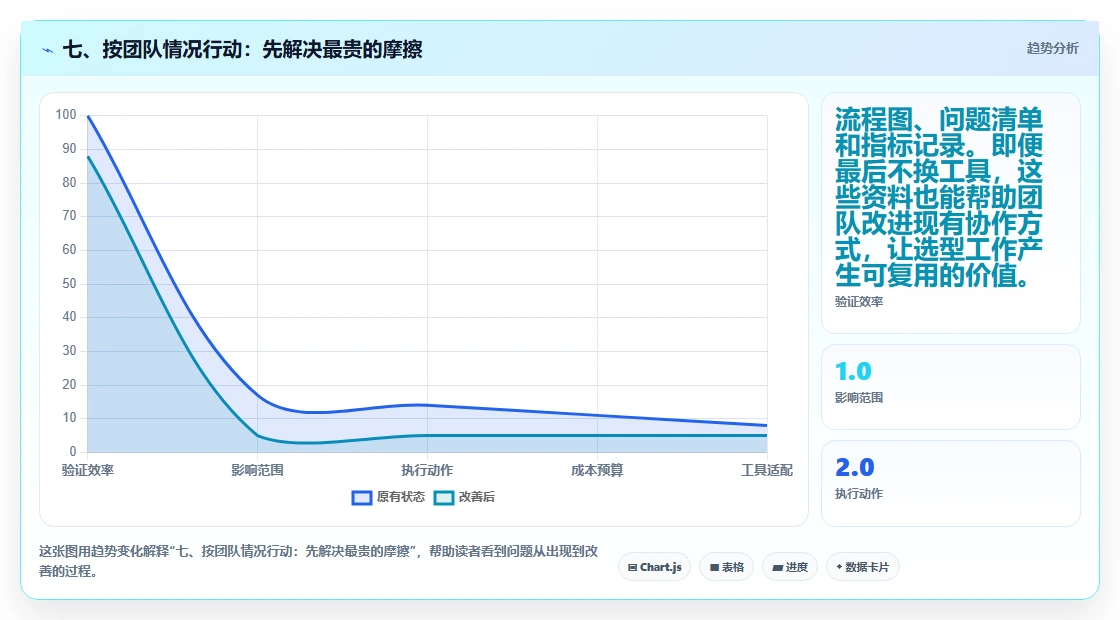The image size is (1120, 620).
Task: Click the 20 y-axis tick label
Action: click(x=69, y=384)
